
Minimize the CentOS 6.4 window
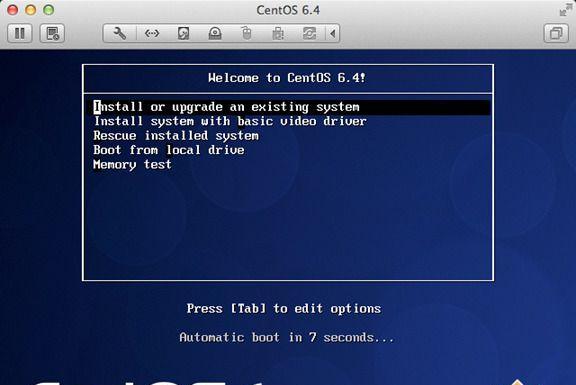click(30, 10)
